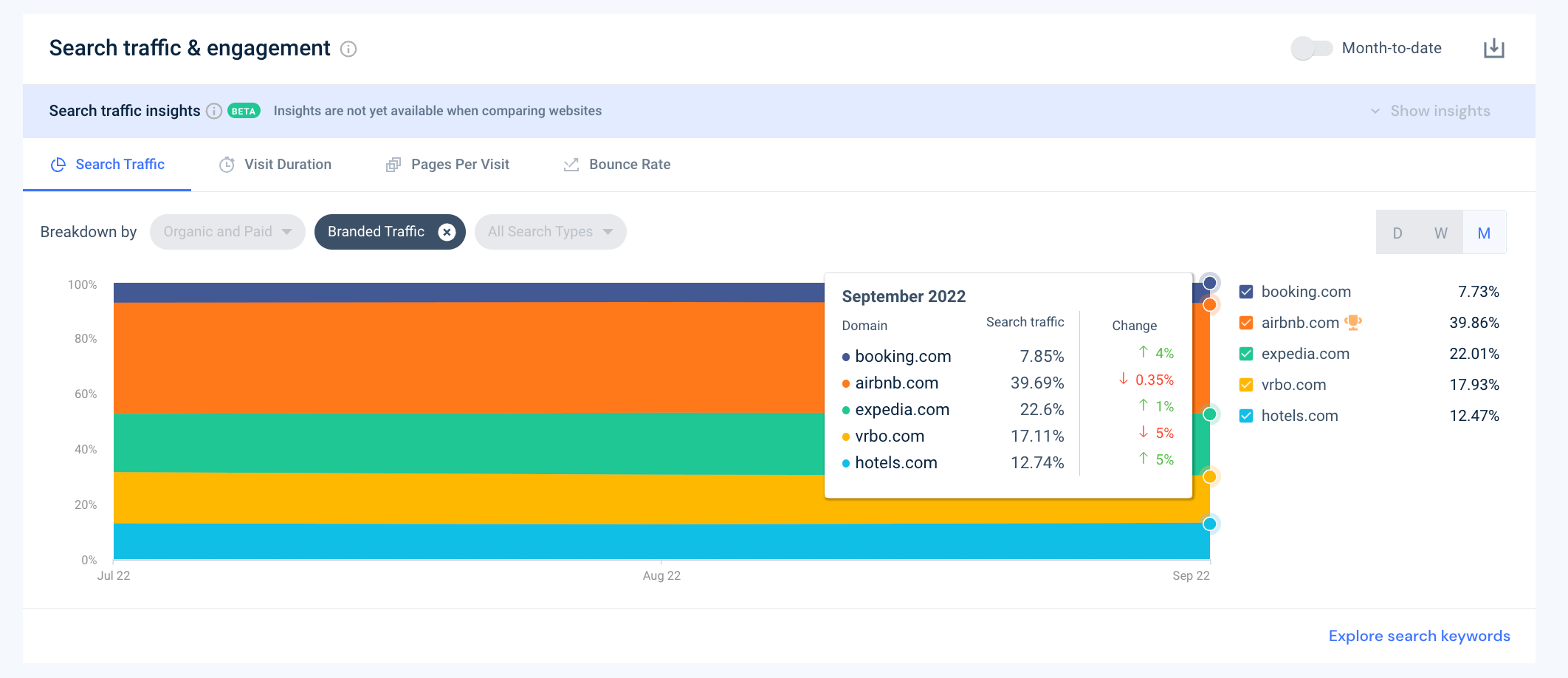Switch to the Visit Duration tab
The width and height of the screenshot is (1568, 678).
tap(275, 165)
